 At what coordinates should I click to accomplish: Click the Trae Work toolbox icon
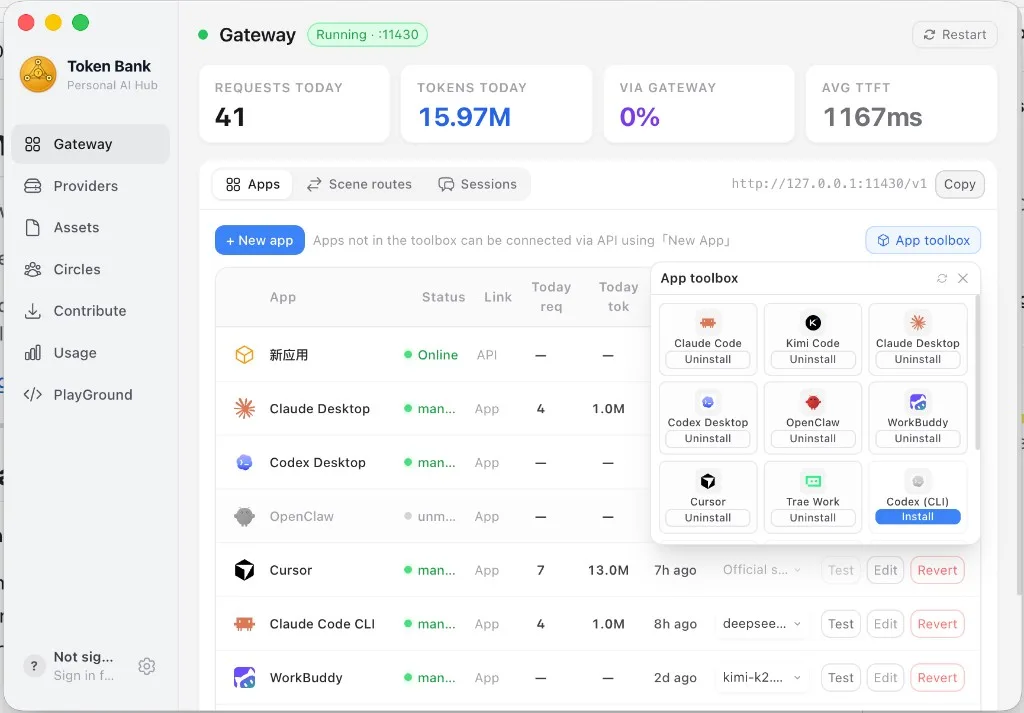point(812,481)
